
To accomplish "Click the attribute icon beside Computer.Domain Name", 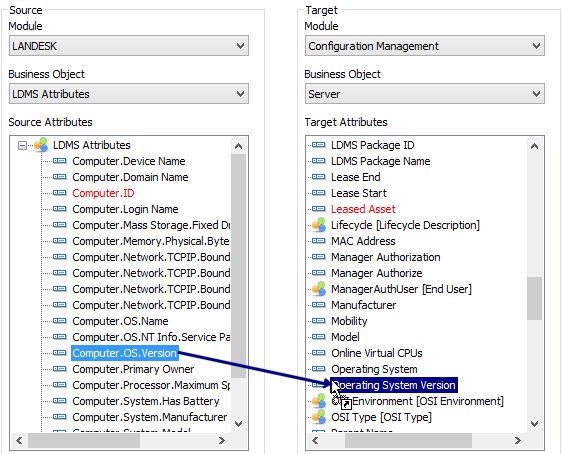I will (60, 177).
